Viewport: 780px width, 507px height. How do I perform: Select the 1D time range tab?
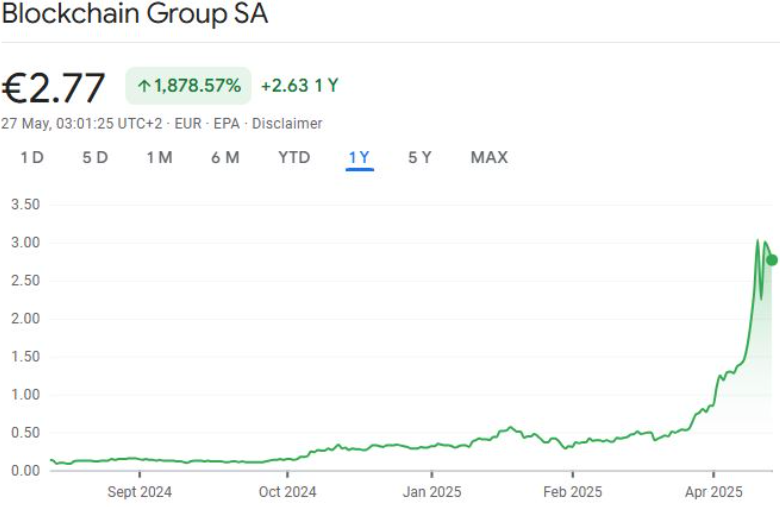(32, 157)
